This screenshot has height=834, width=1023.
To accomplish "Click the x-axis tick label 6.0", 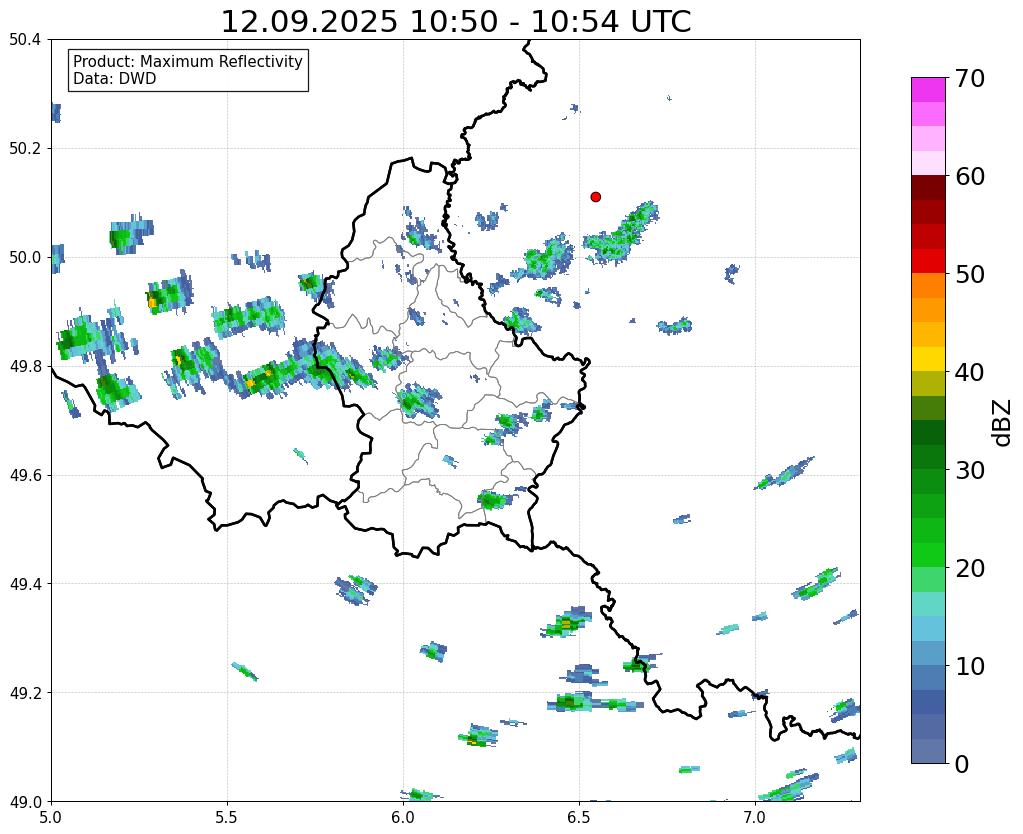I will point(403,817).
